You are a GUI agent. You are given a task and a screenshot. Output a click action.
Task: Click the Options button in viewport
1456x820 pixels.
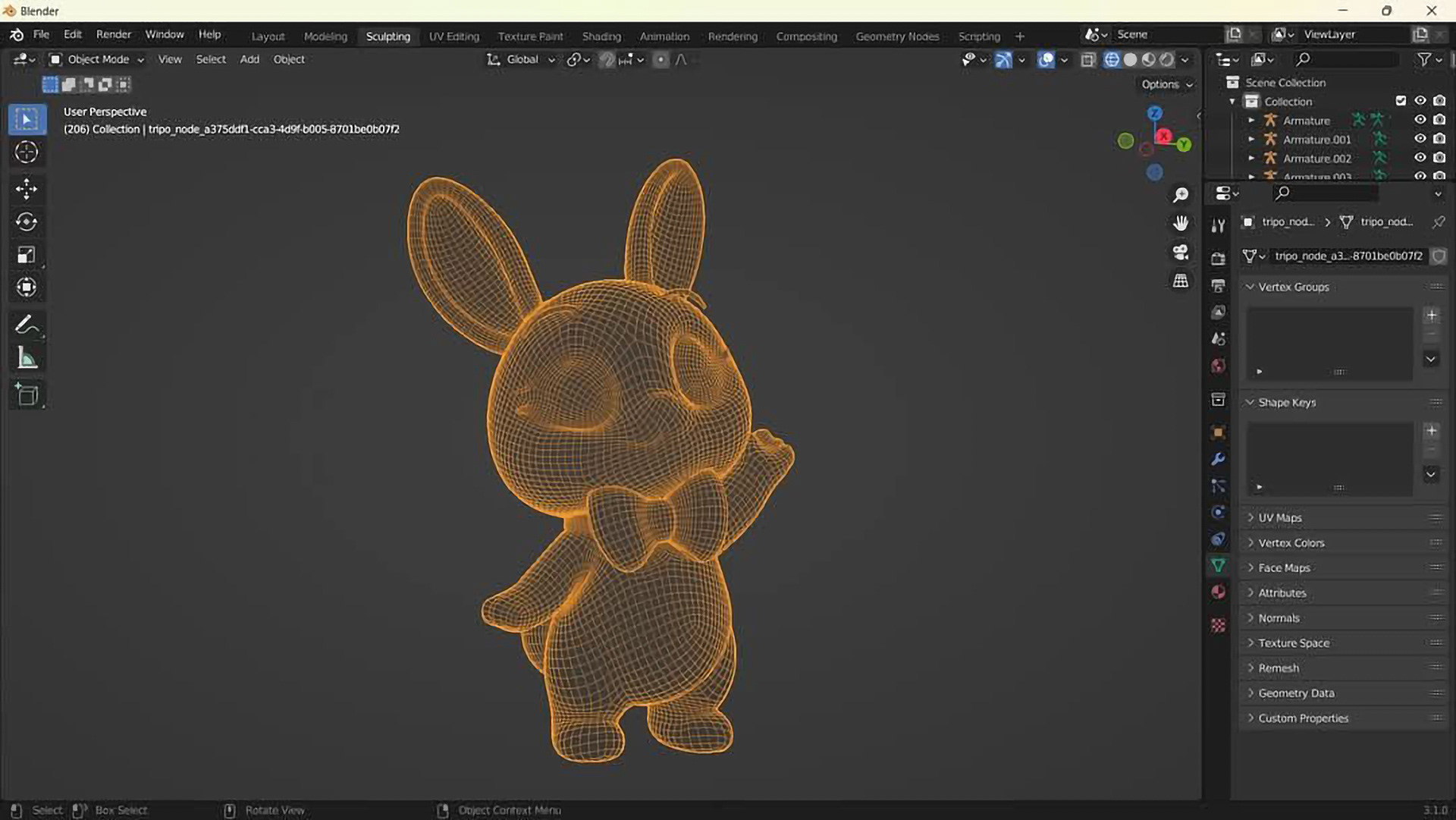tap(1166, 84)
